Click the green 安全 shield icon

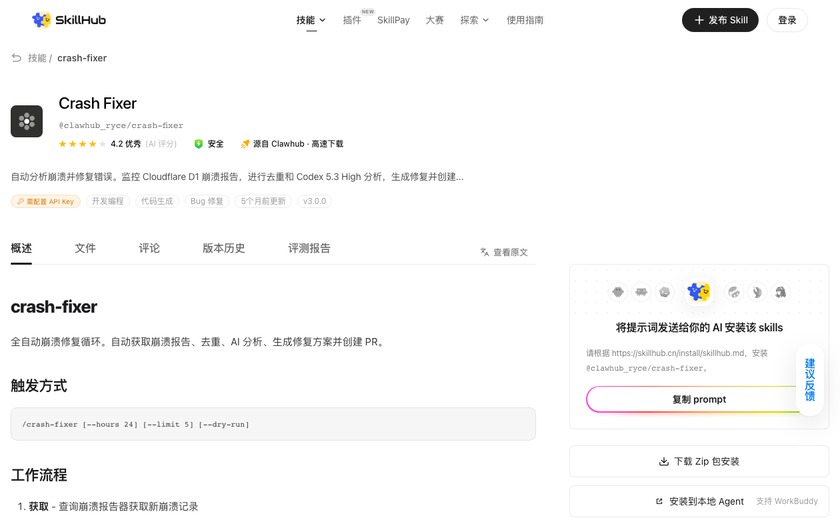198,144
